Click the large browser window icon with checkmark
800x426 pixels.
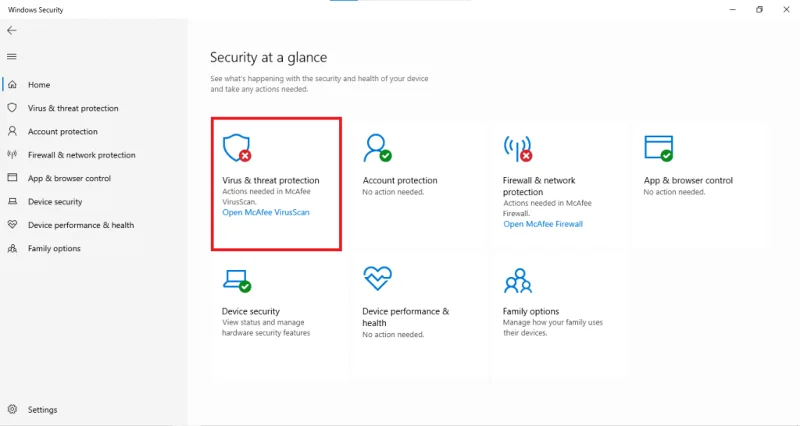click(x=659, y=148)
